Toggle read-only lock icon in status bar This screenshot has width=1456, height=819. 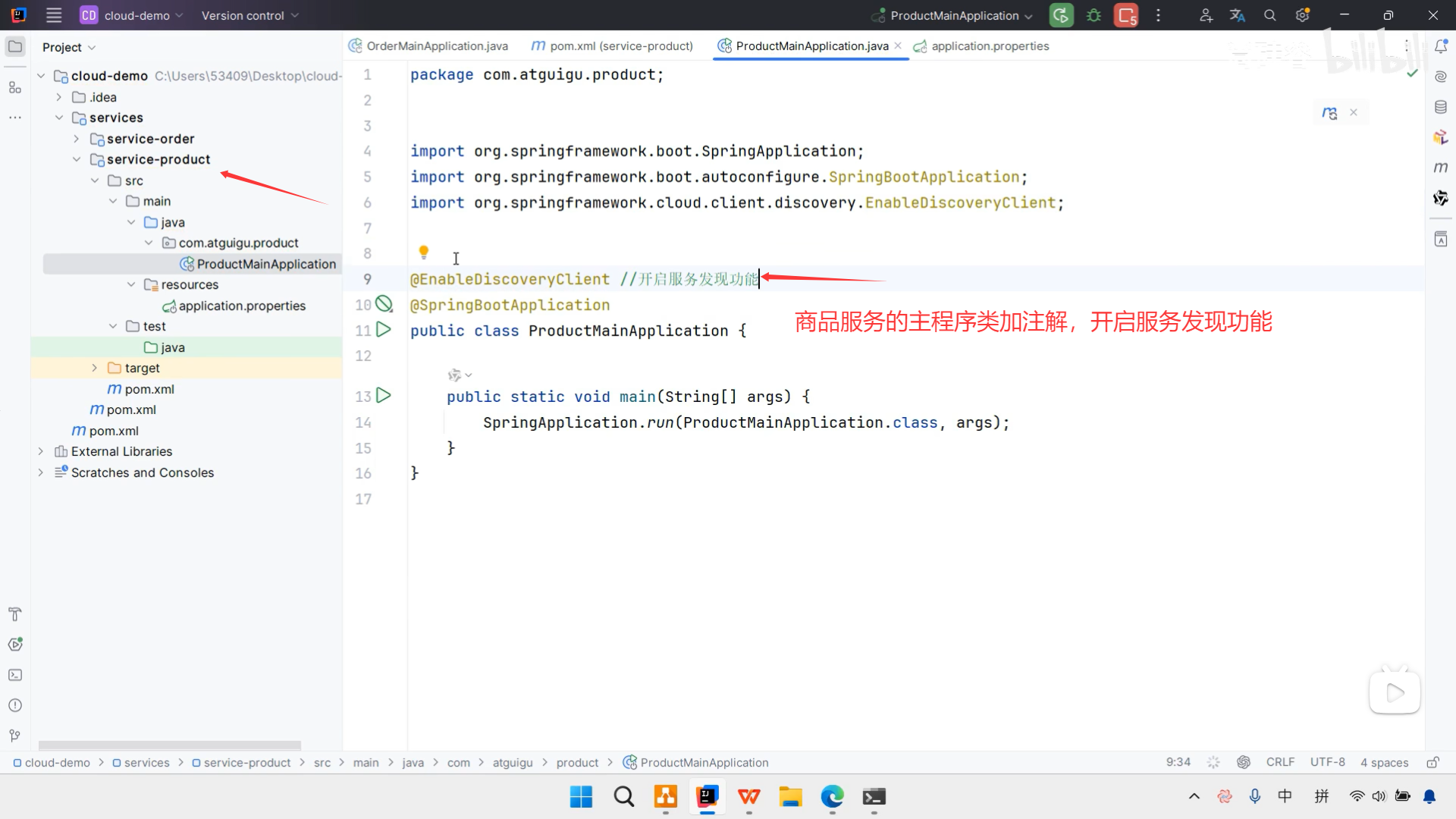[x=1432, y=762]
